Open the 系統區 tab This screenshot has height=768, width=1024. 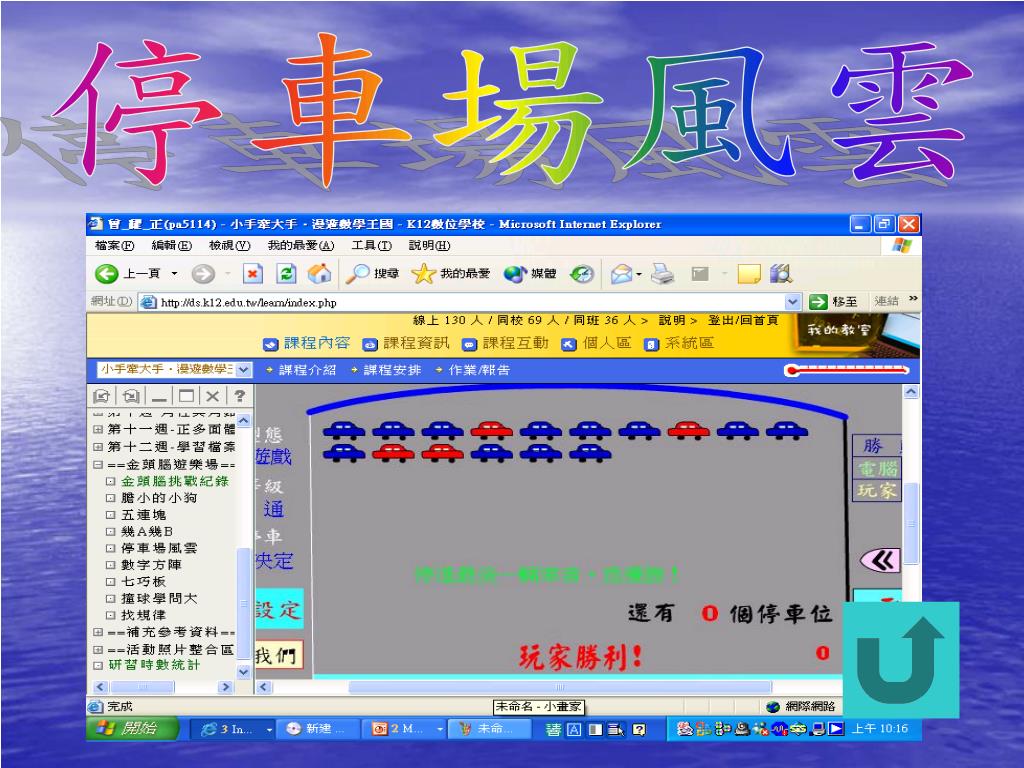679,343
